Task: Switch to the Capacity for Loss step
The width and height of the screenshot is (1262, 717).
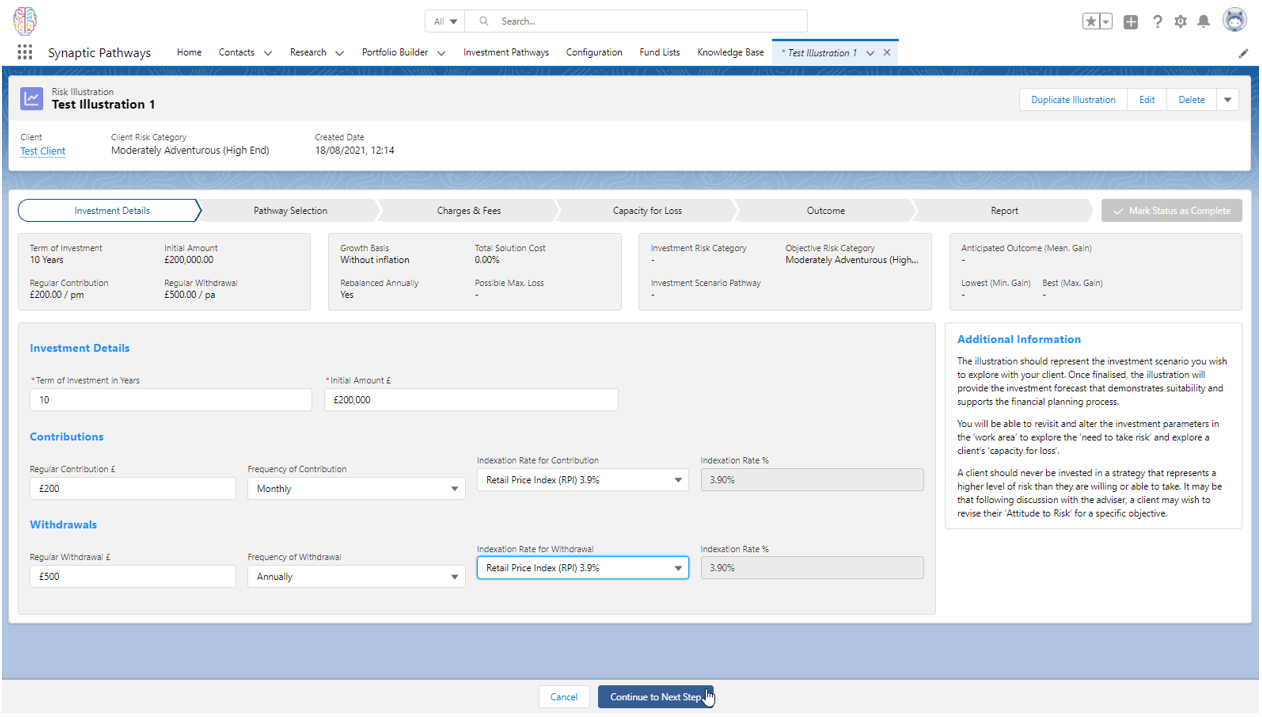Action: [647, 211]
